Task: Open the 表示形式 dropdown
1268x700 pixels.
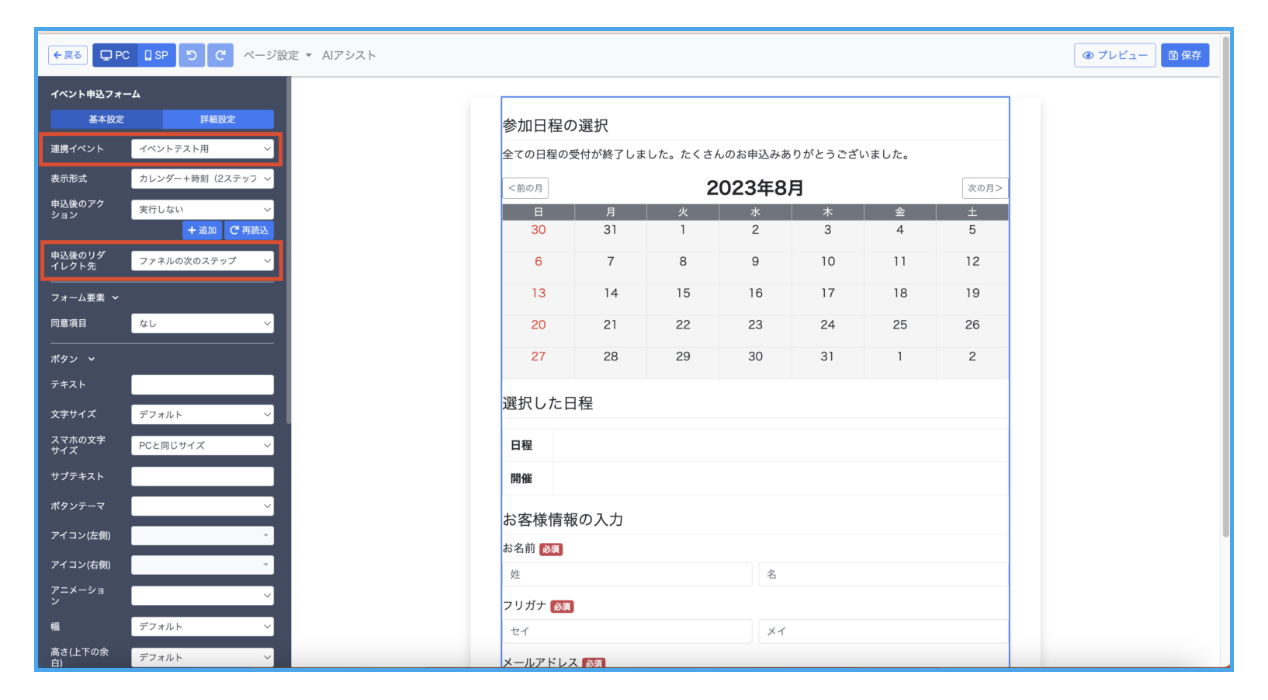Action: (202, 179)
